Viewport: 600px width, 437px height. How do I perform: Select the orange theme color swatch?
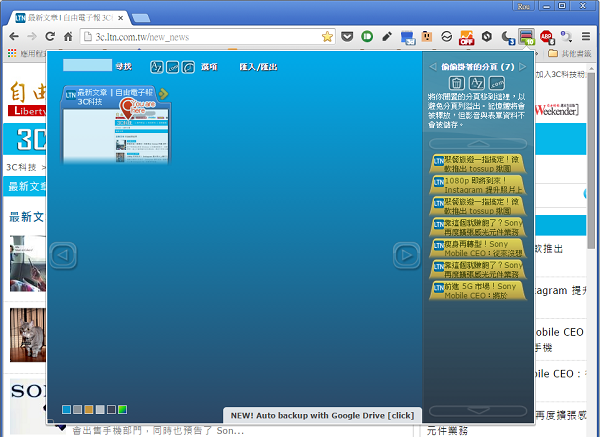point(88,409)
